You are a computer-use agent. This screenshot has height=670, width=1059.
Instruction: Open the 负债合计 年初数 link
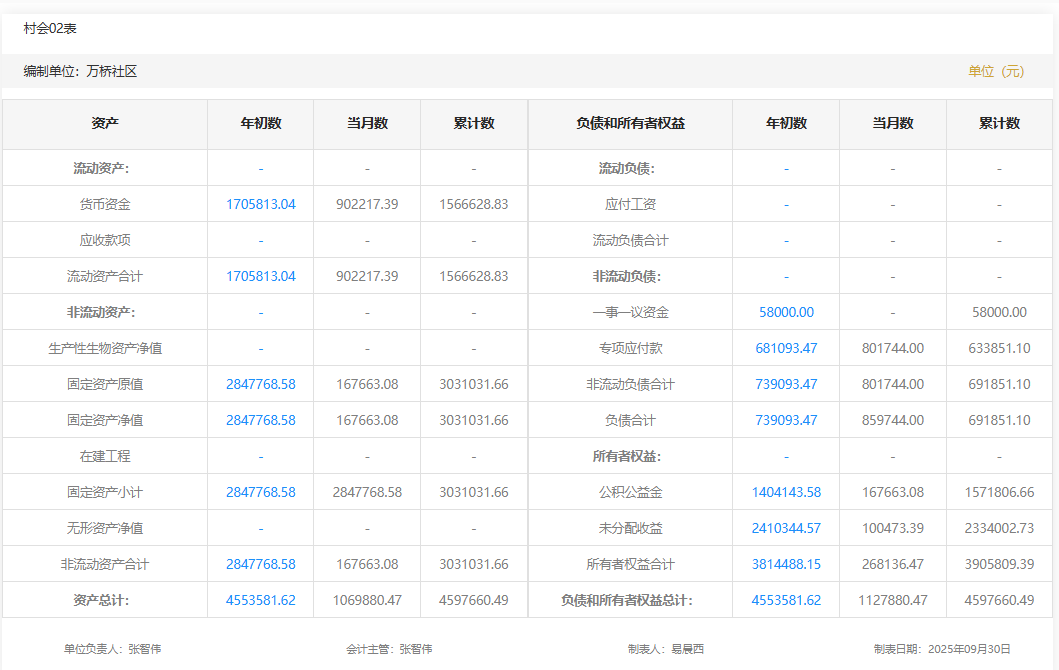786,420
